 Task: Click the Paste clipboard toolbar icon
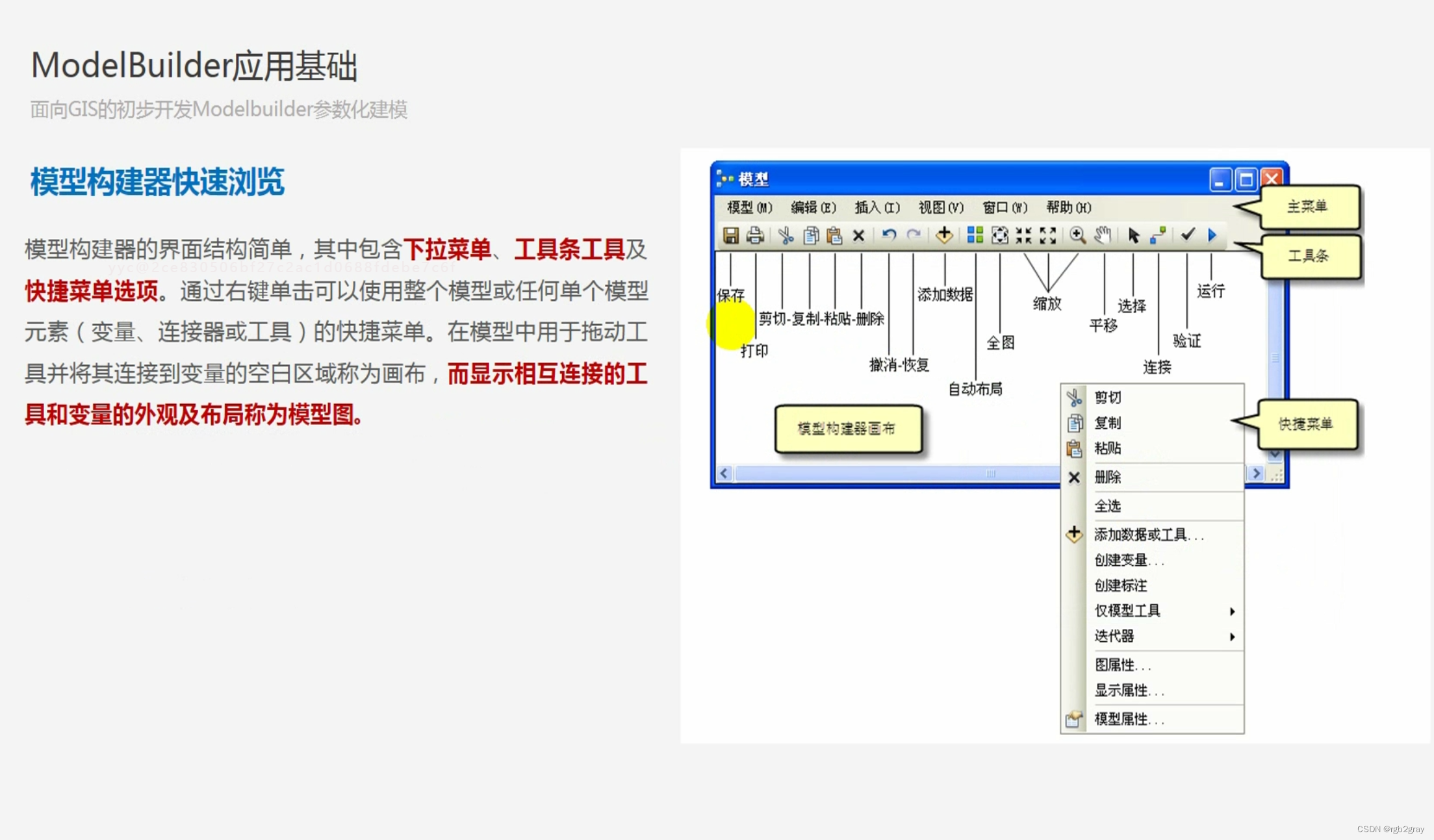[x=834, y=235]
